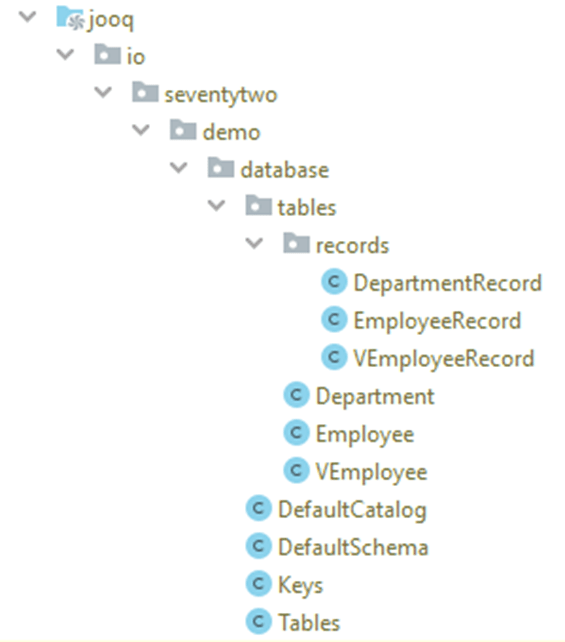Collapse the records package chevron
565x642 pixels.
pyautogui.click(x=254, y=243)
